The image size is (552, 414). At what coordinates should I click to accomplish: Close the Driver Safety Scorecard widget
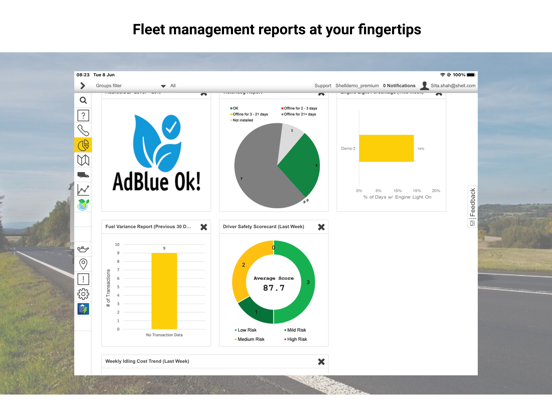click(x=321, y=227)
